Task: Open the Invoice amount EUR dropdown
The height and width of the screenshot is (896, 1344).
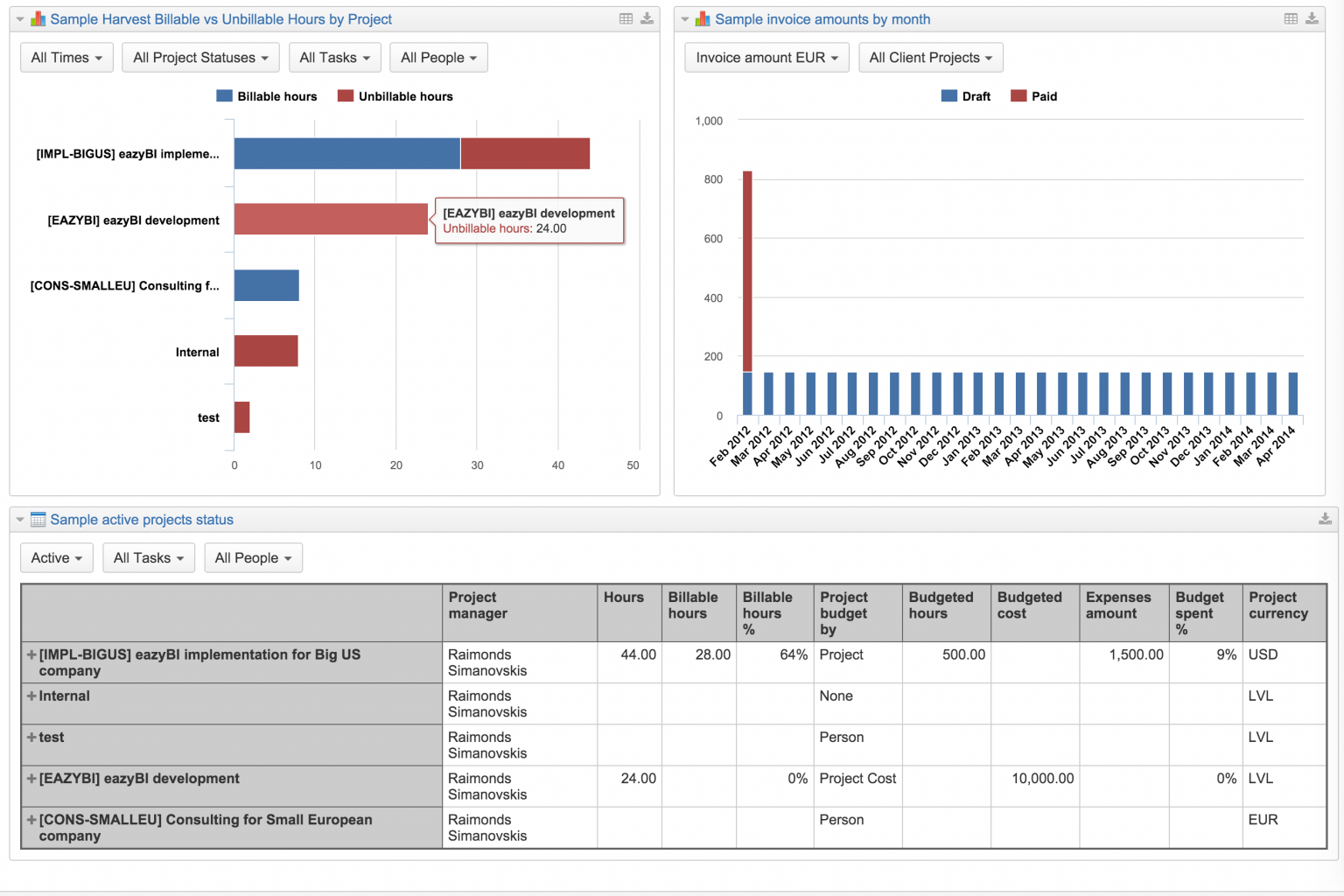Action: tap(766, 57)
